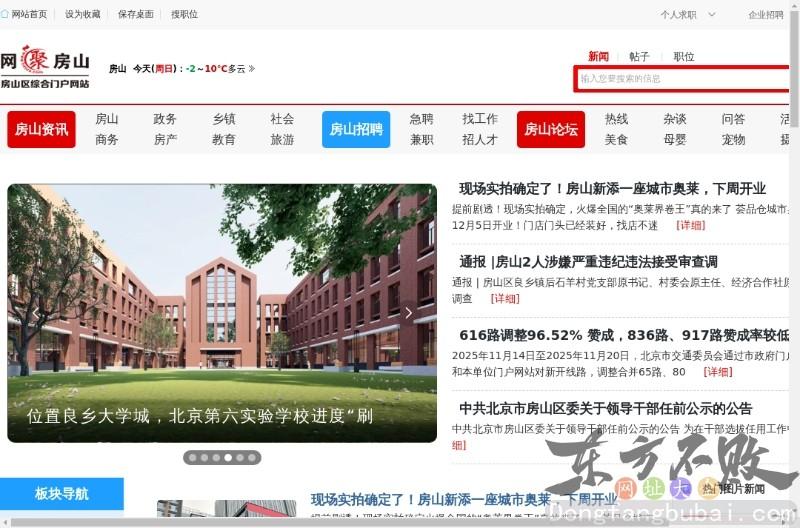Screen dimensions: 800x528
Task: Click 设为收藏 link
Action: (x=83, y=14)
